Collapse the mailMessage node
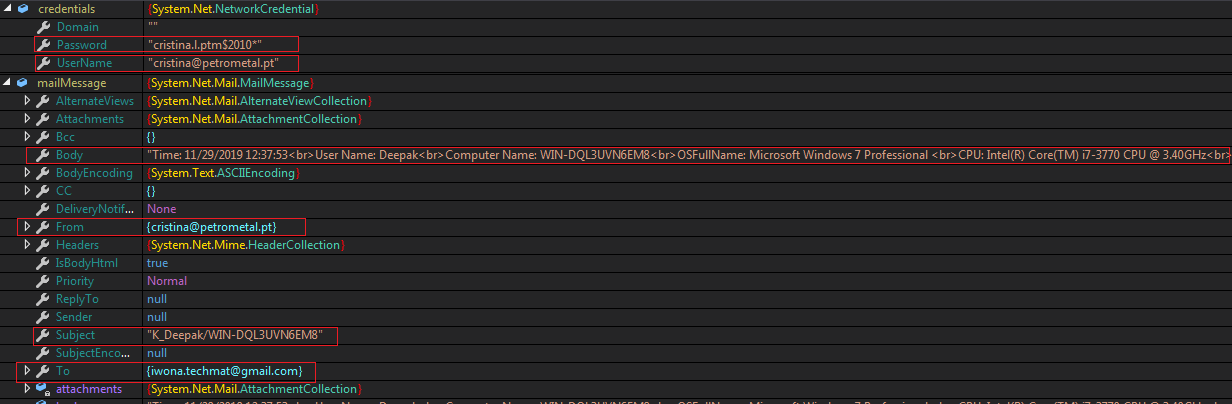The image size is (1232, 404). pos(8,83)
